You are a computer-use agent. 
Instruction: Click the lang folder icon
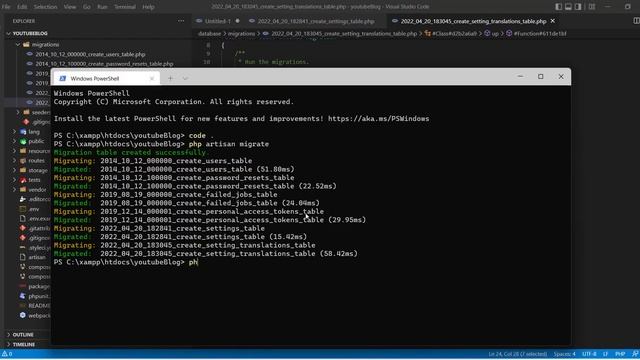tap(23, 131)
